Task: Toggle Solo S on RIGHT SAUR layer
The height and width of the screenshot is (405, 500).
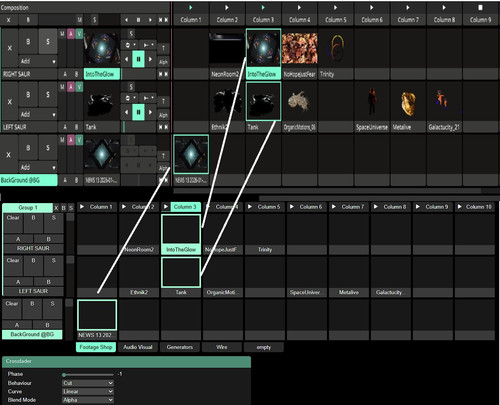Action: tap(48, 42)
